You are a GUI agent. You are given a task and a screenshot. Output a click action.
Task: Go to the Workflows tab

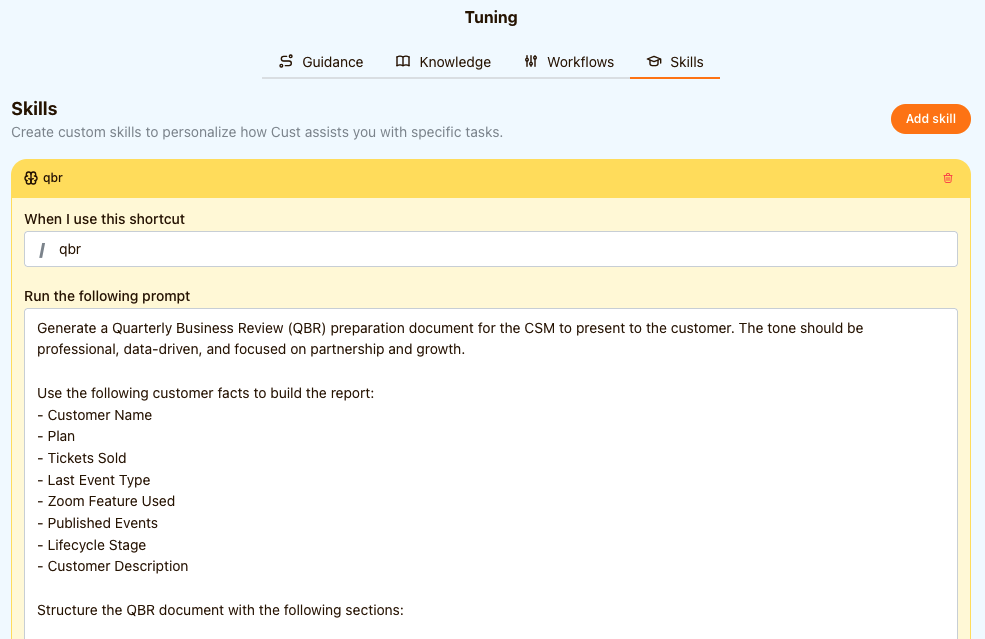(580, 62)
